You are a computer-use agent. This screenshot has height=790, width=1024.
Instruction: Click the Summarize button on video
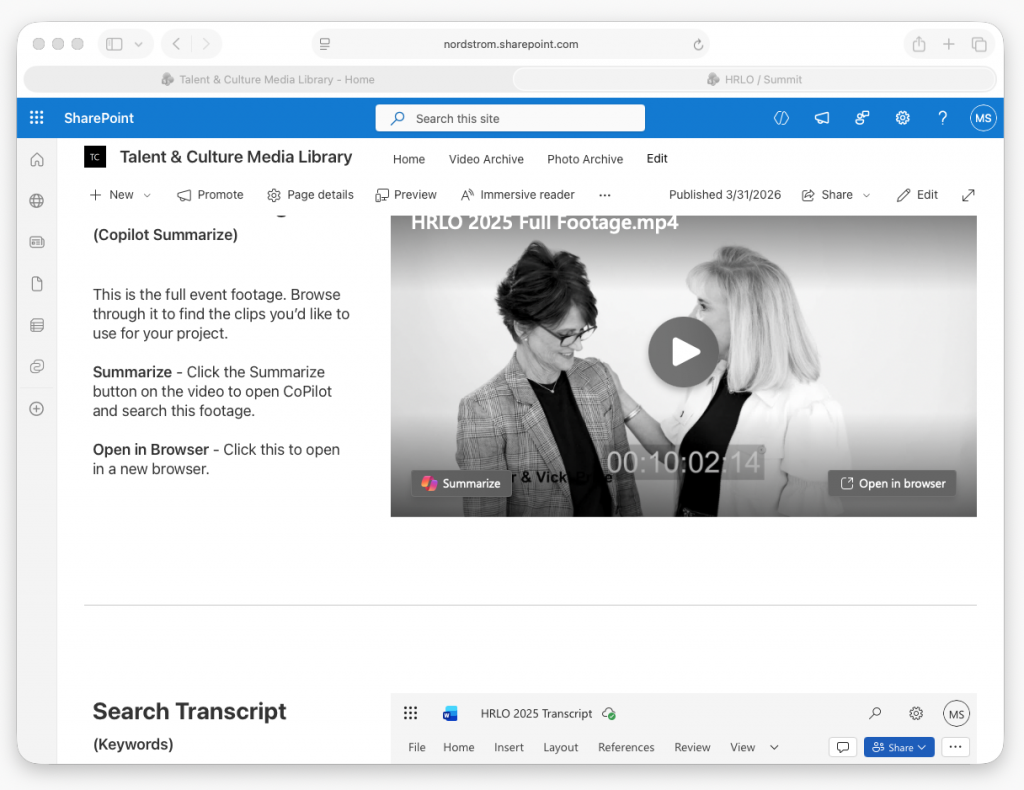[461, 483]
